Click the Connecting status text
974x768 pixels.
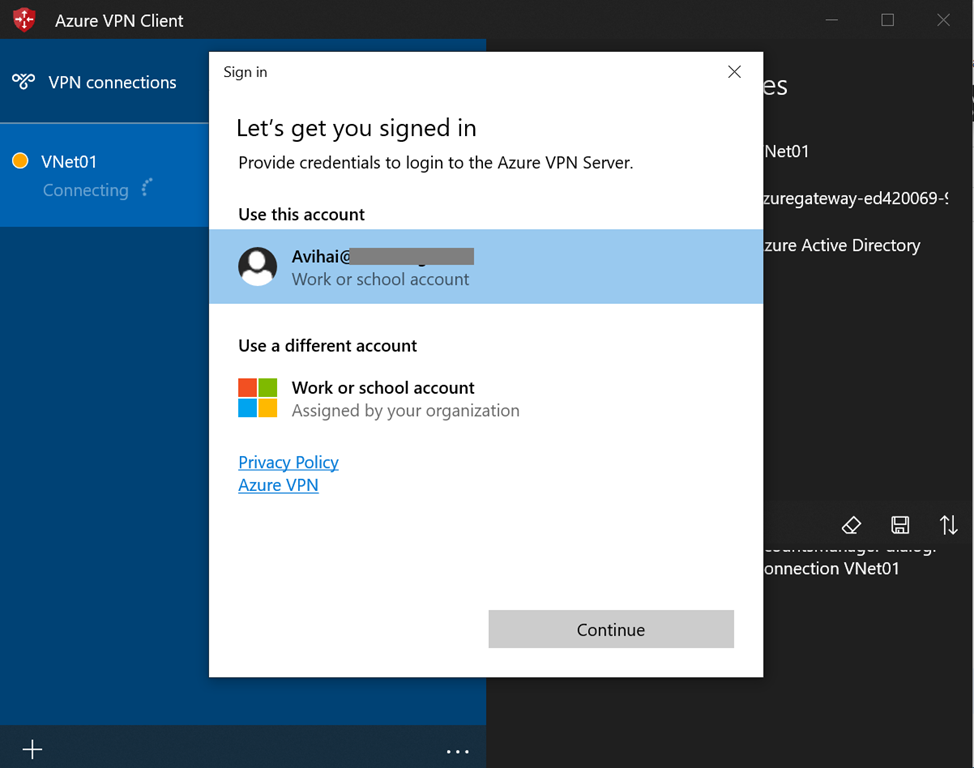(x=86, y=190)
